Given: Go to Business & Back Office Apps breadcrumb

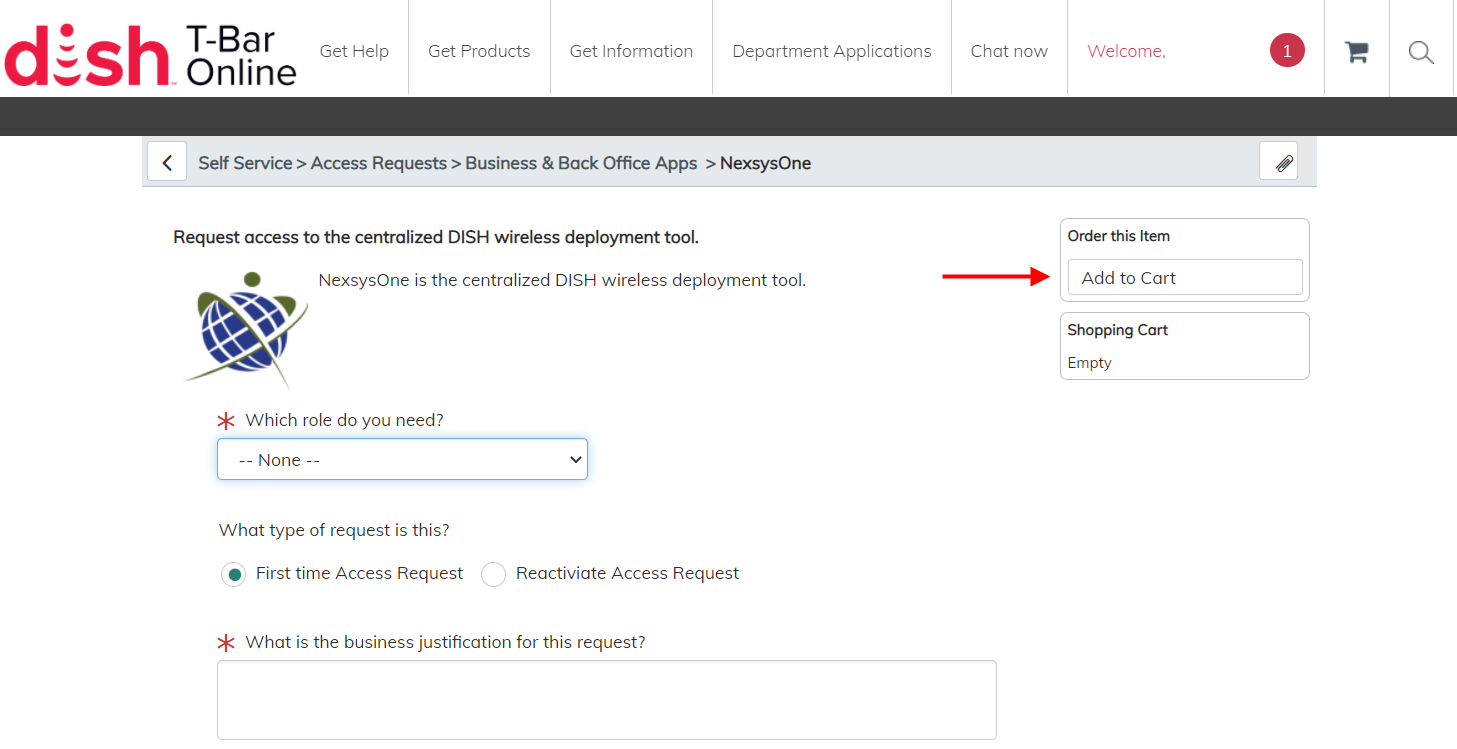Looking at the screenshot, I should pyautogui.click(x=581, y=163).
